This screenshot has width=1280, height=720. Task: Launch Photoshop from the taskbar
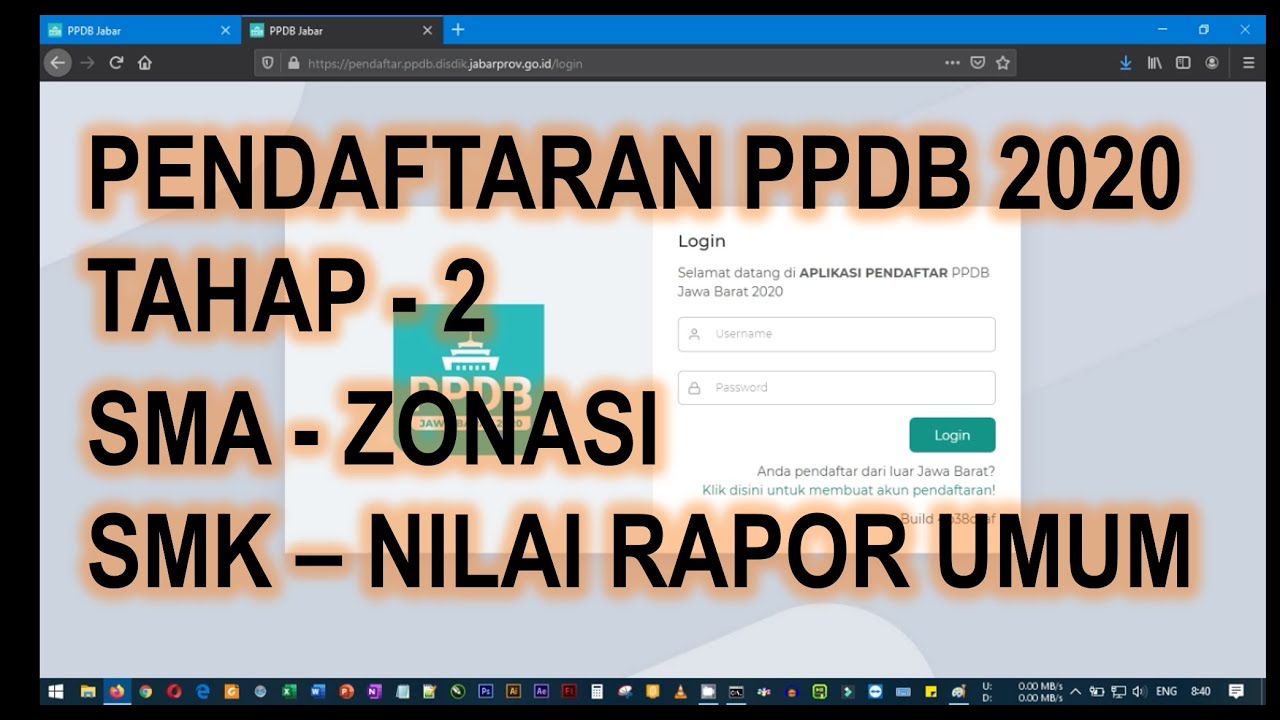pyautogui.click(x=486, y=691)
